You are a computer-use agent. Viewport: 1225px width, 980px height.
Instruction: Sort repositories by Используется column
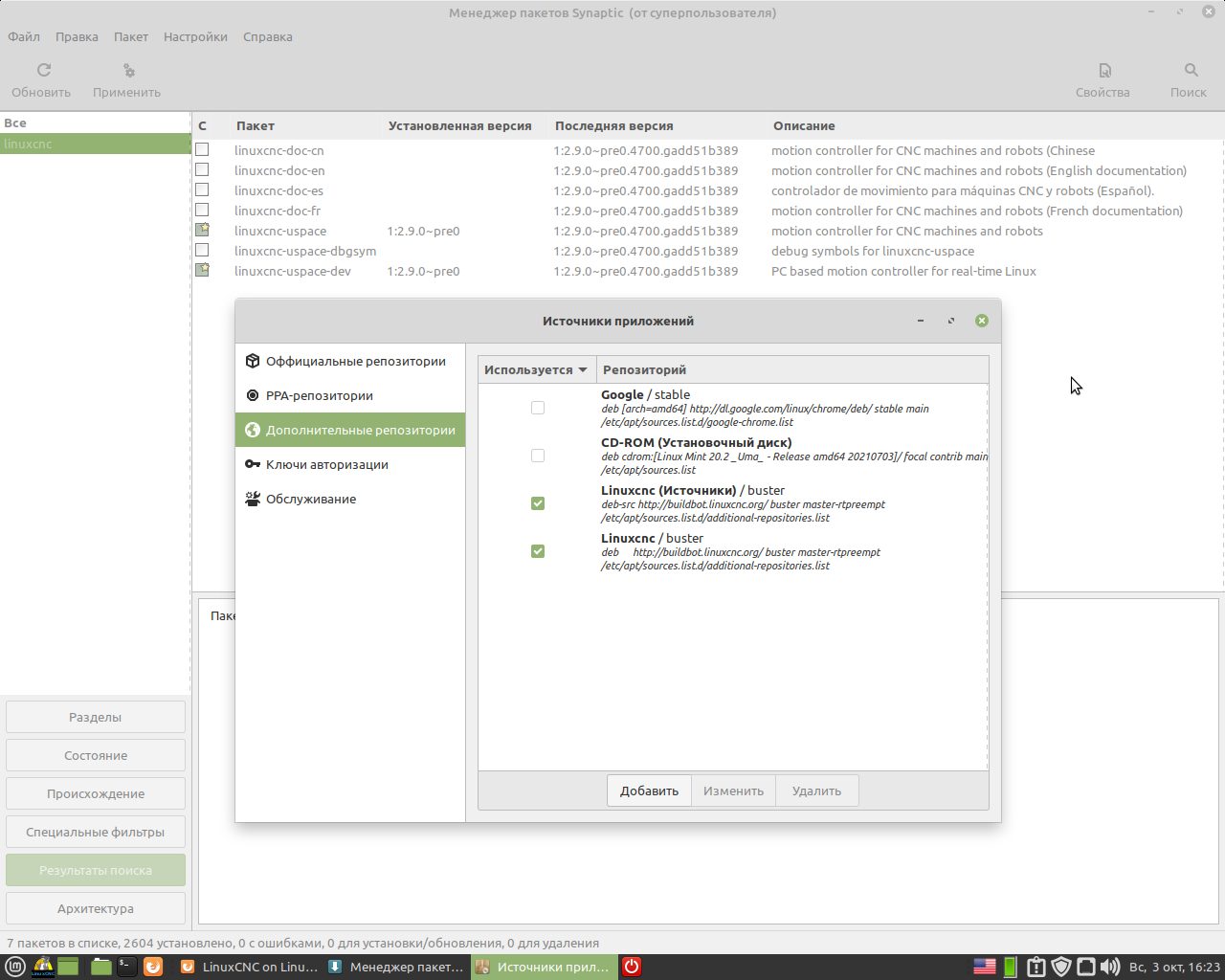537,369
